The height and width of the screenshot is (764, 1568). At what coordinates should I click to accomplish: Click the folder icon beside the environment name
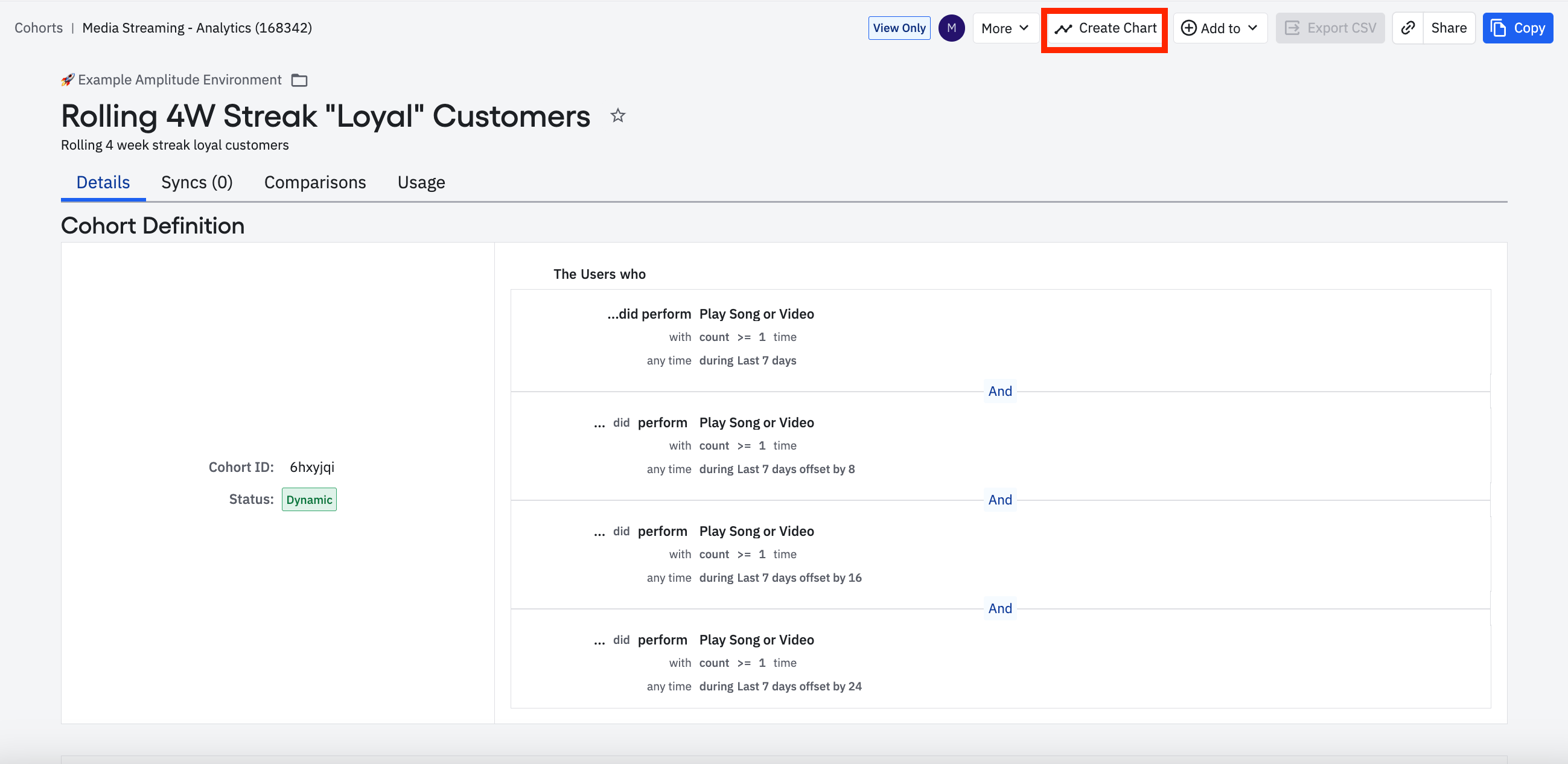point(299,80)
